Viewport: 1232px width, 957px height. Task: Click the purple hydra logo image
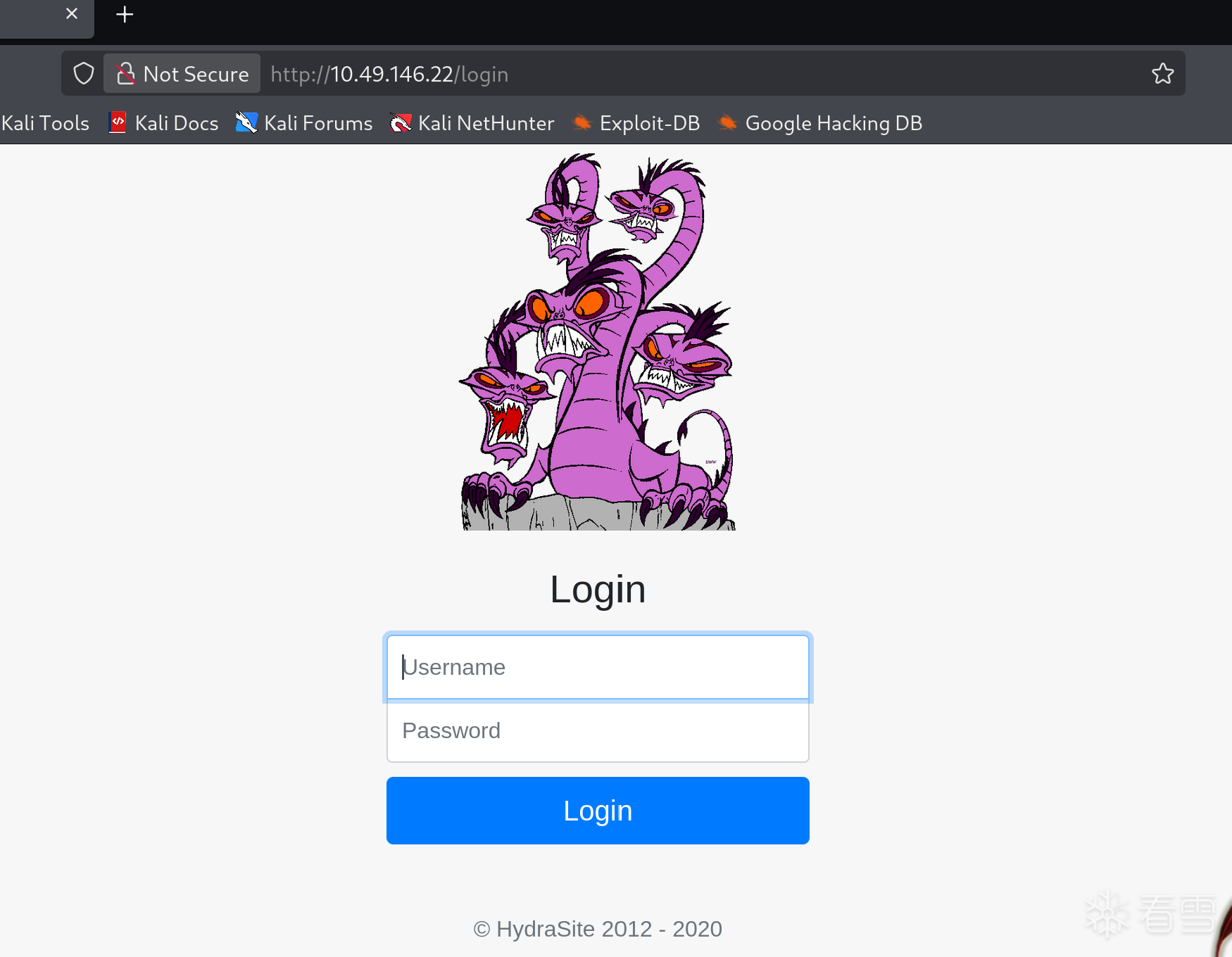[x=598, y=341]
